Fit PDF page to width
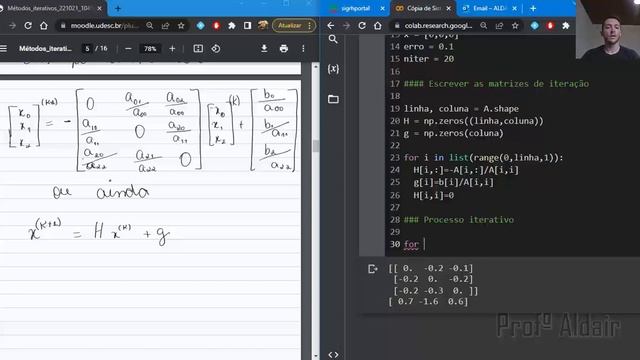The image size is (640, 360). [x=198, y=49]
